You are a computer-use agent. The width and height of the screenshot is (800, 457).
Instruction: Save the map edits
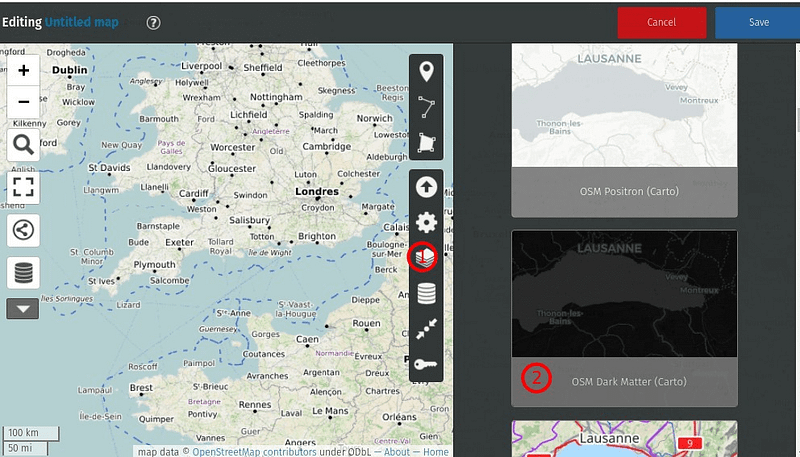pos(758,22)
